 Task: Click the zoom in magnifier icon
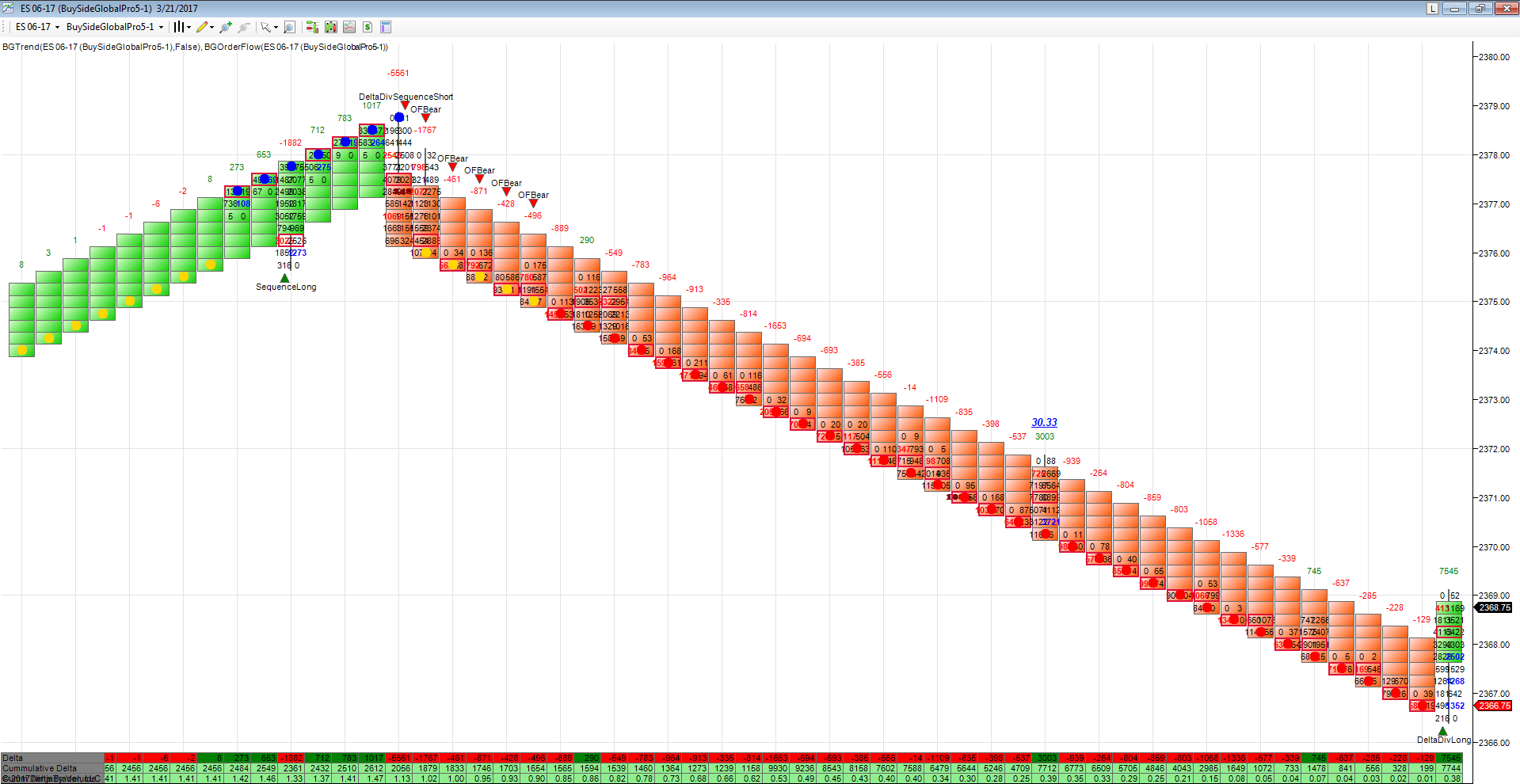(x=226, y=27)
